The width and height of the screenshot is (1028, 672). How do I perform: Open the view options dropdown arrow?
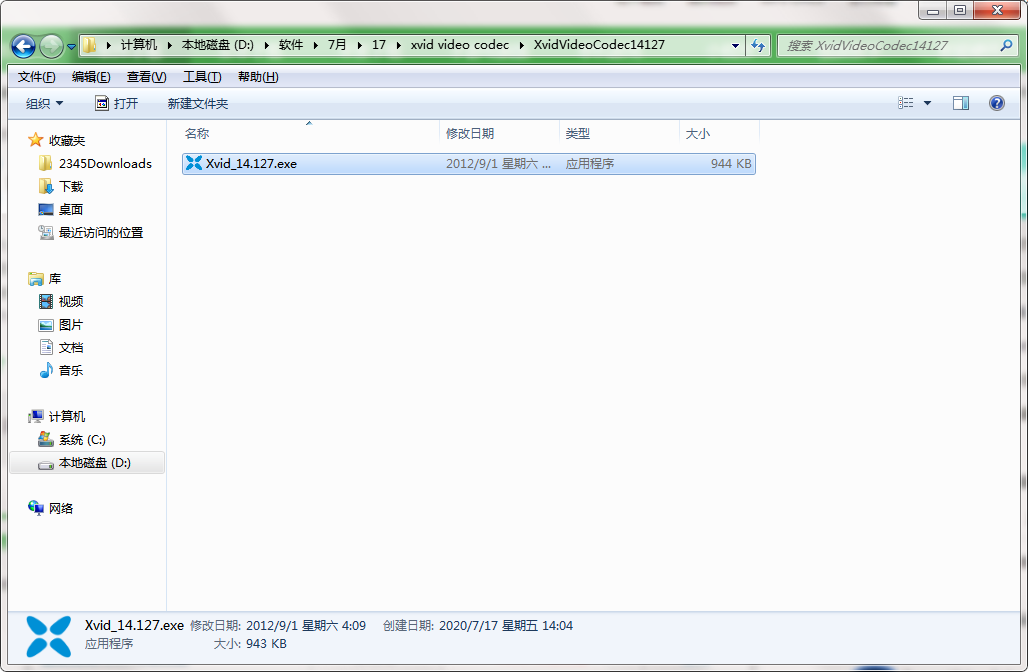927,103
